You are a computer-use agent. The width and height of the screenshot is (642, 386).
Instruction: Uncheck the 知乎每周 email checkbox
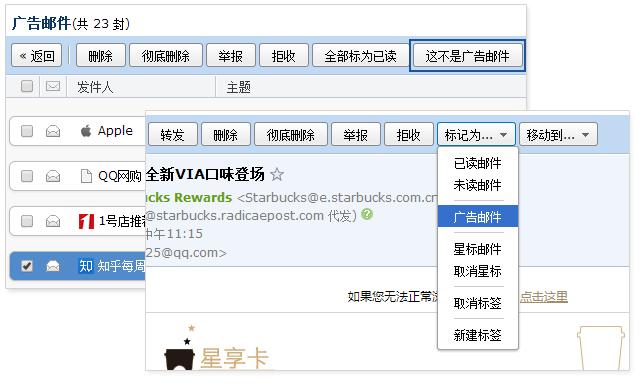pyautogui.click(x=27, y=266)
